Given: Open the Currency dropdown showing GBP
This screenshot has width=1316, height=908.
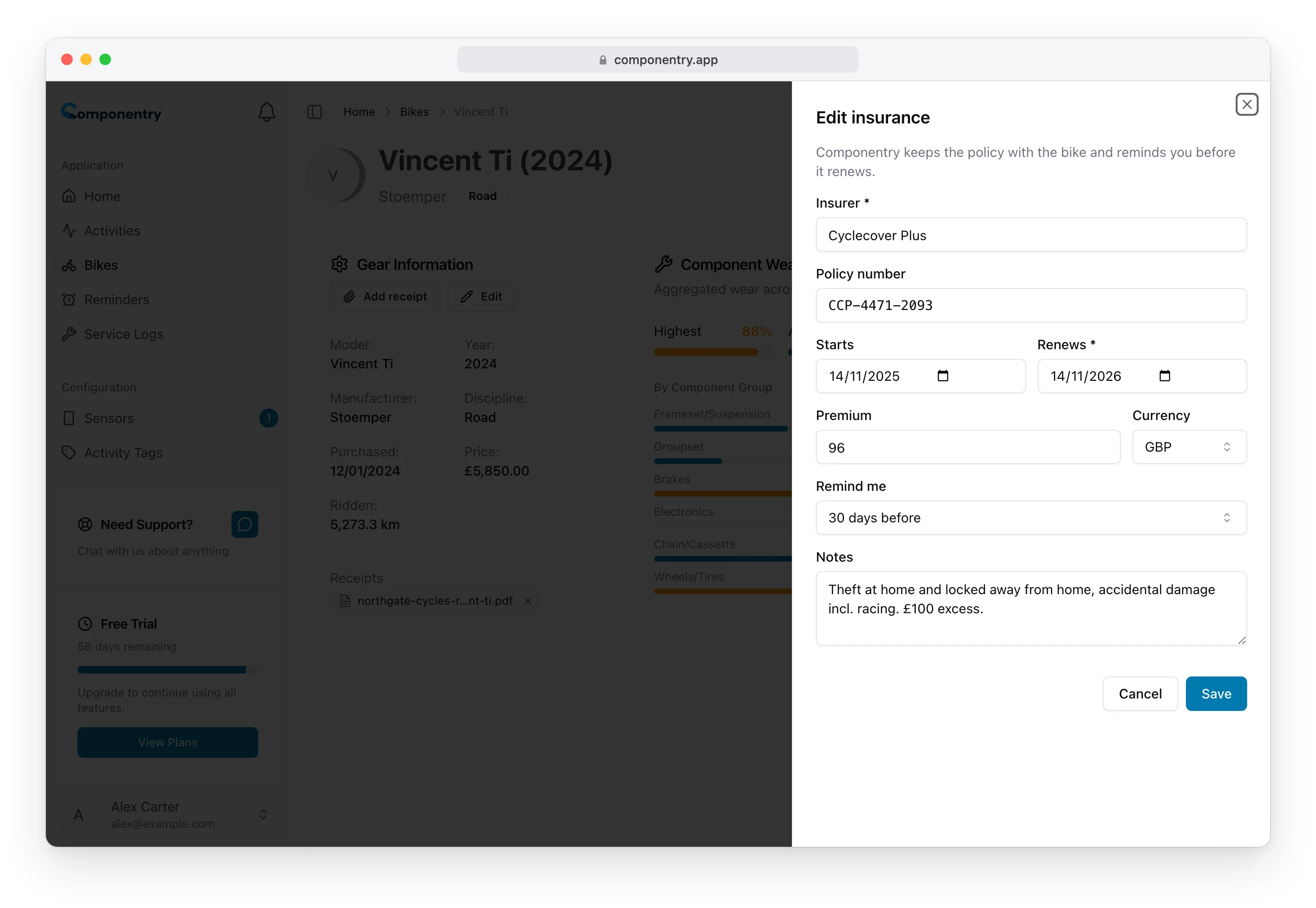Looking at the screenshot, I should point(1189,447).
